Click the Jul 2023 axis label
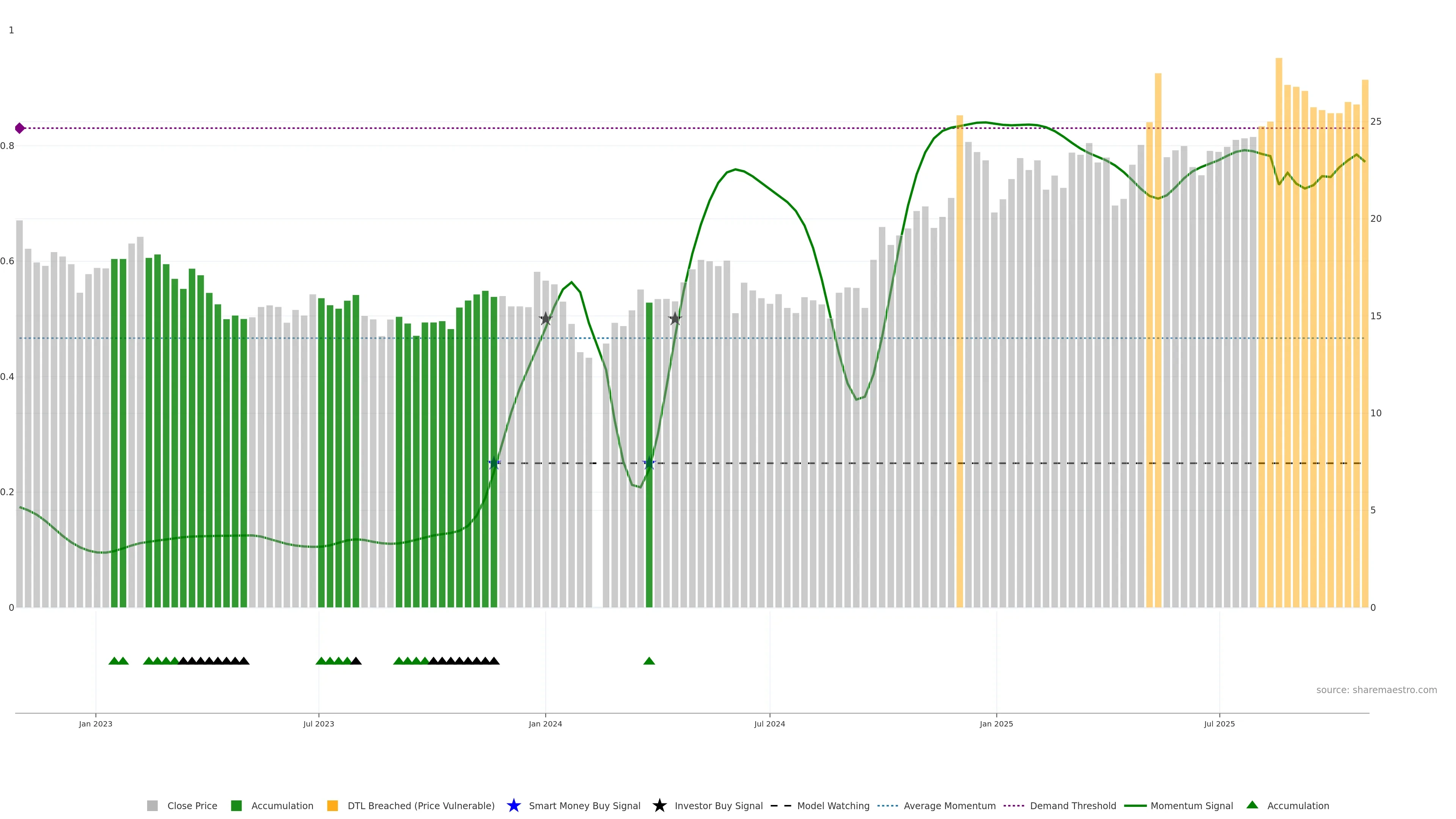 (x=318, y=724)
